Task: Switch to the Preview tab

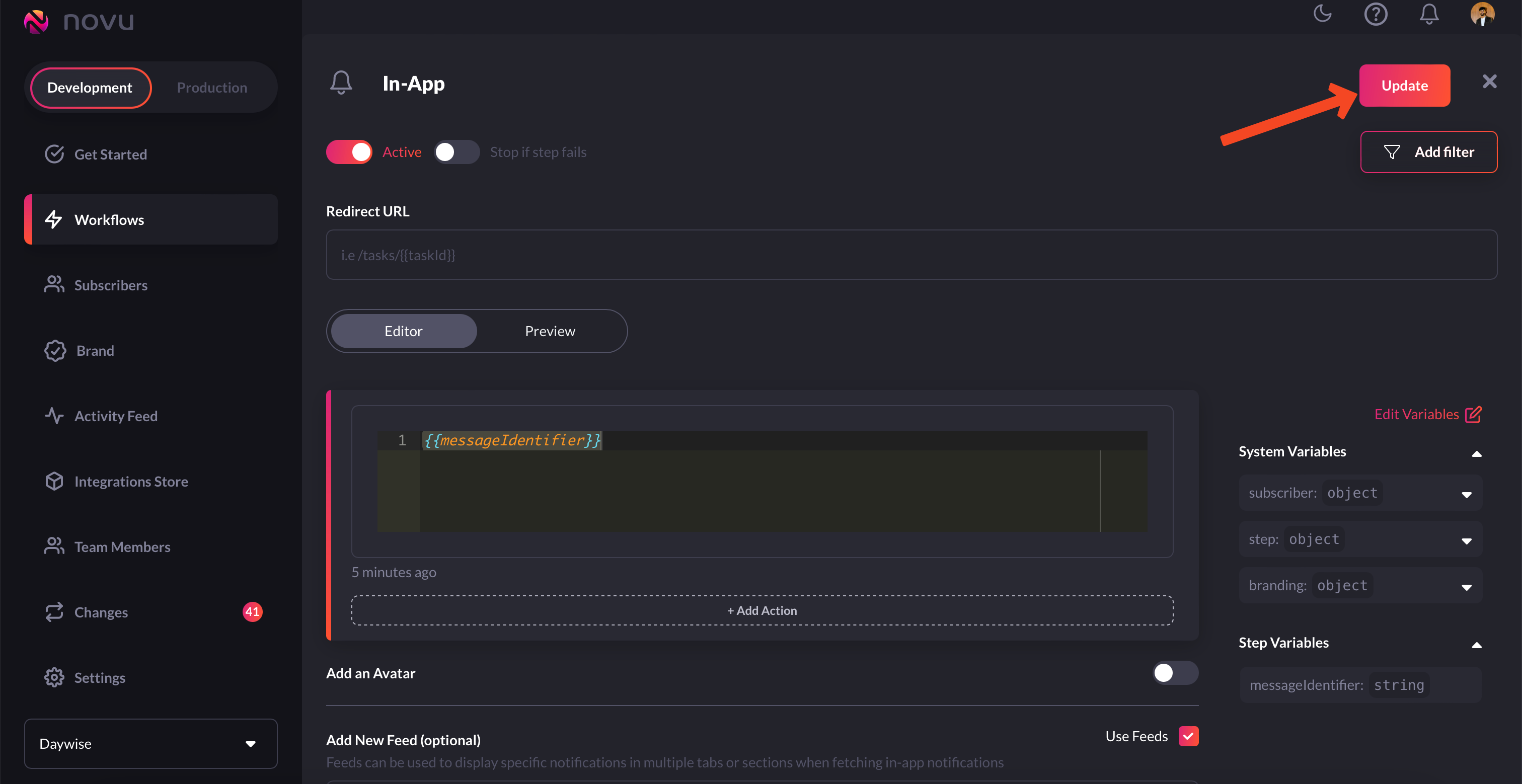Action: [x=550, y=331]
